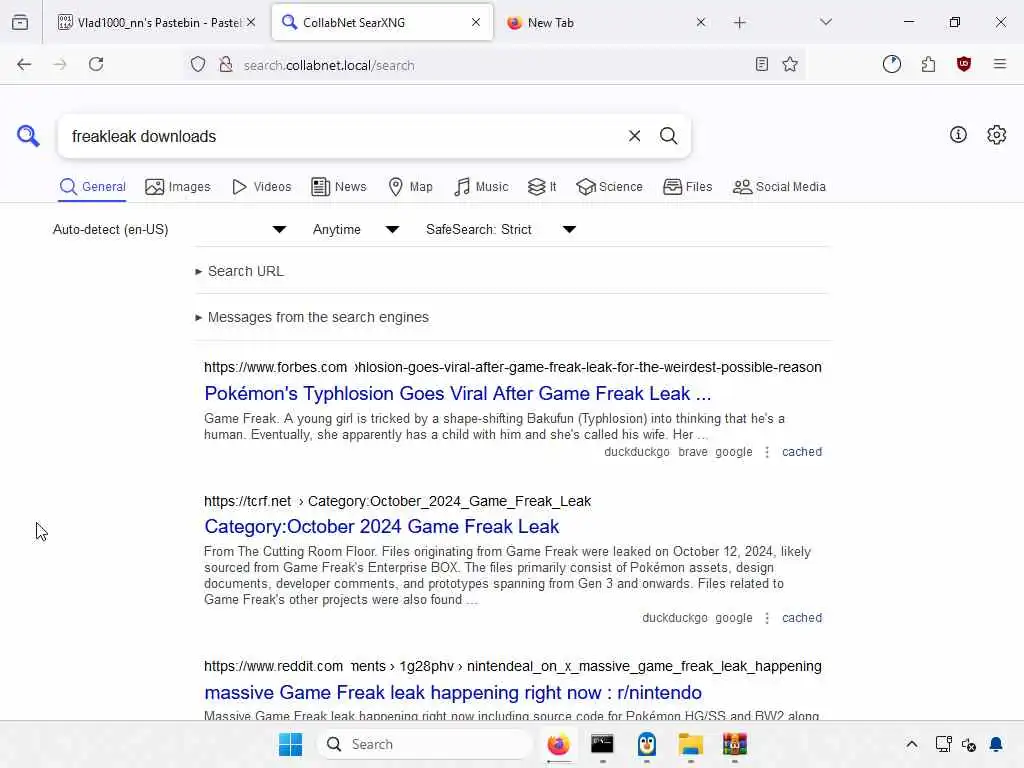1024x768 pixels.
Task: Select the General search category
Action: (x=92, y=187)
